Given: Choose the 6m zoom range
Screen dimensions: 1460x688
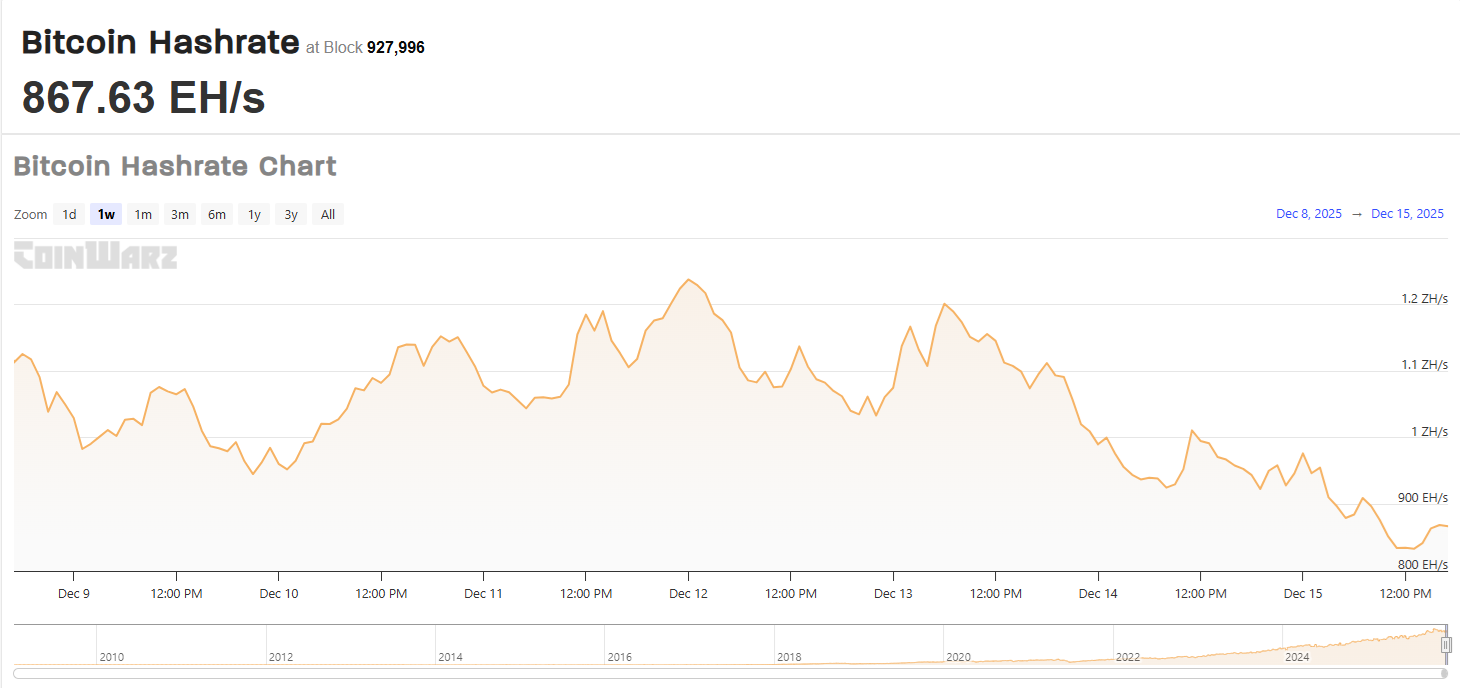Looking at the screenshot, I should click(x=217, y=214).
